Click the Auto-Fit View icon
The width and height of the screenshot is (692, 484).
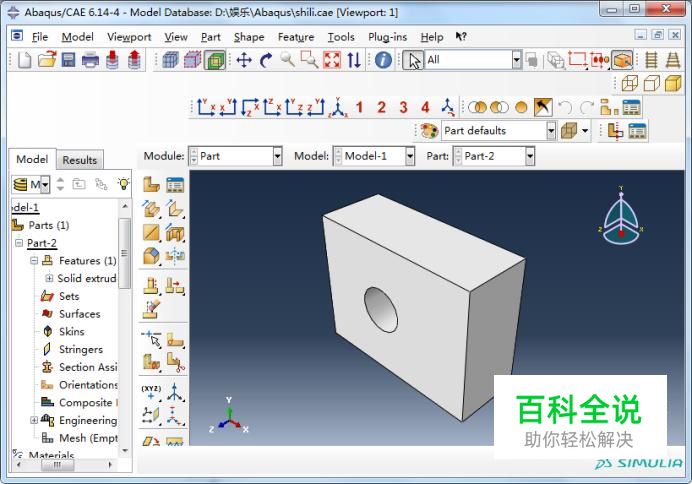(332, 60)
